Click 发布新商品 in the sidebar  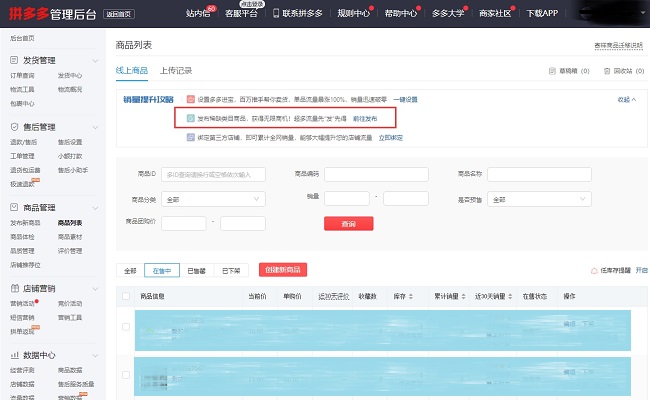coord(25,223)
